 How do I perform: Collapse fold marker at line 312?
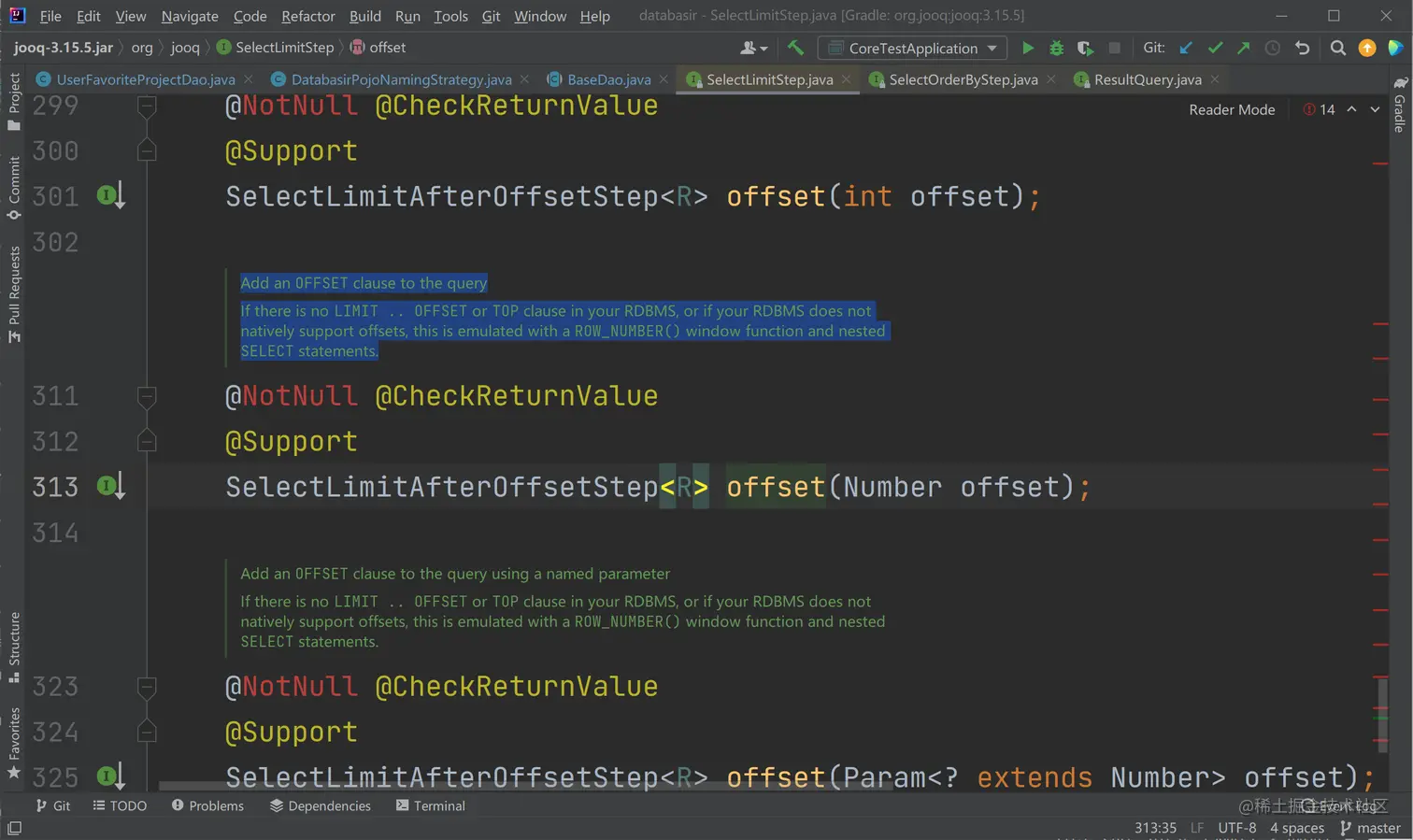[147, 440]
